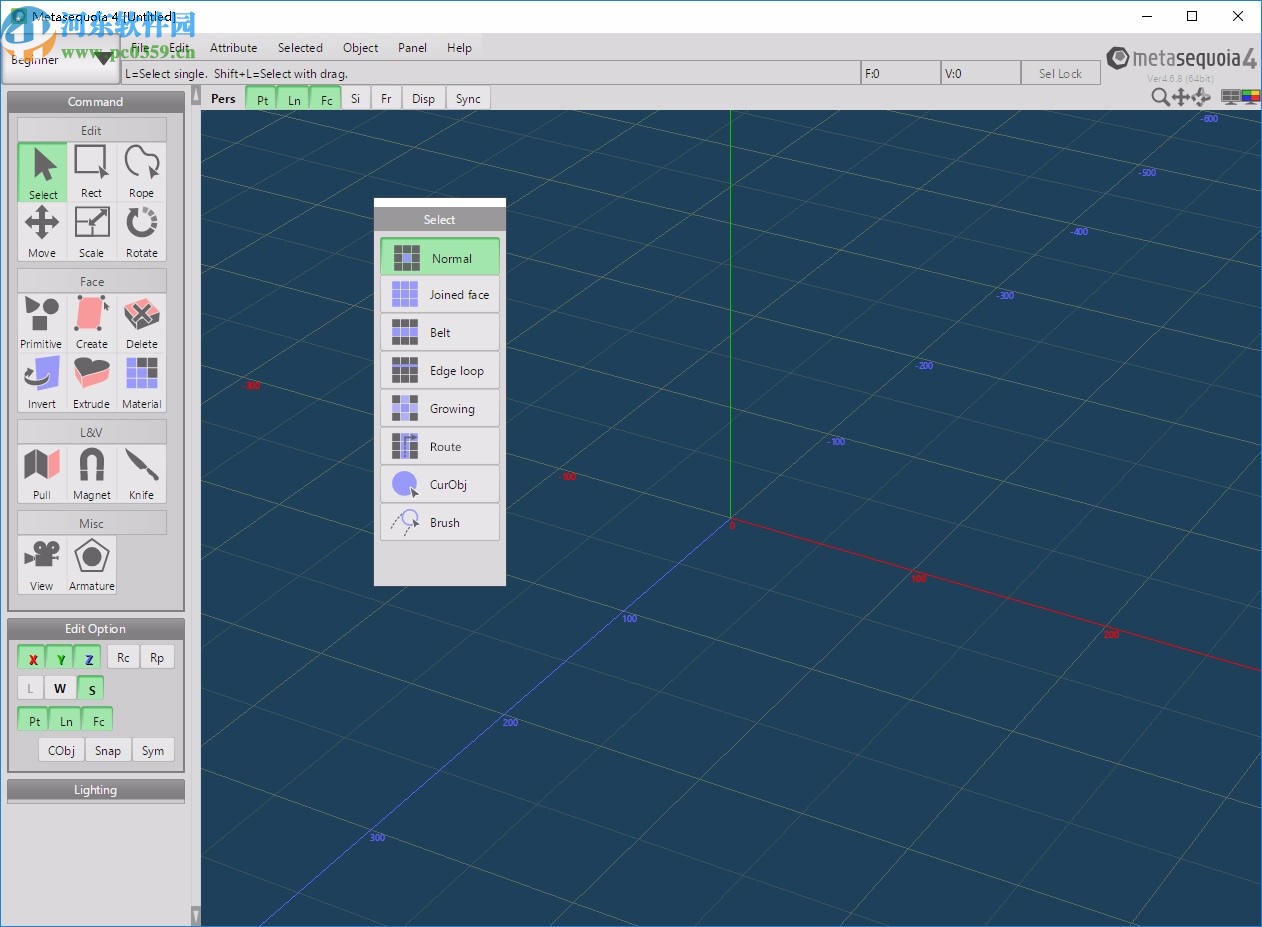Open the Object menu

tap(360, 48)
